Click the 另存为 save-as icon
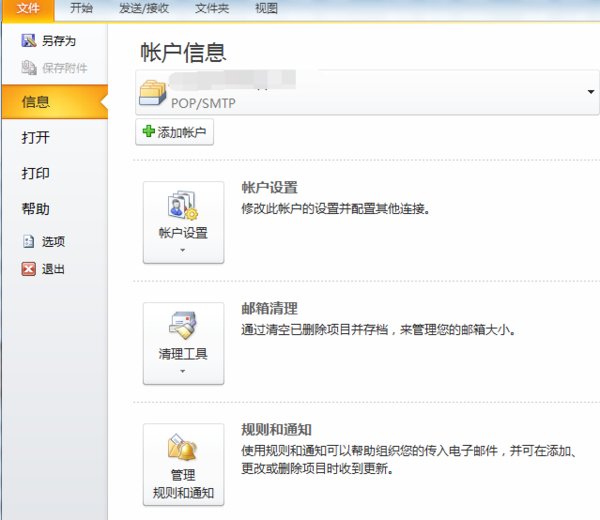 pyautogui.click(x=29, y=41)
